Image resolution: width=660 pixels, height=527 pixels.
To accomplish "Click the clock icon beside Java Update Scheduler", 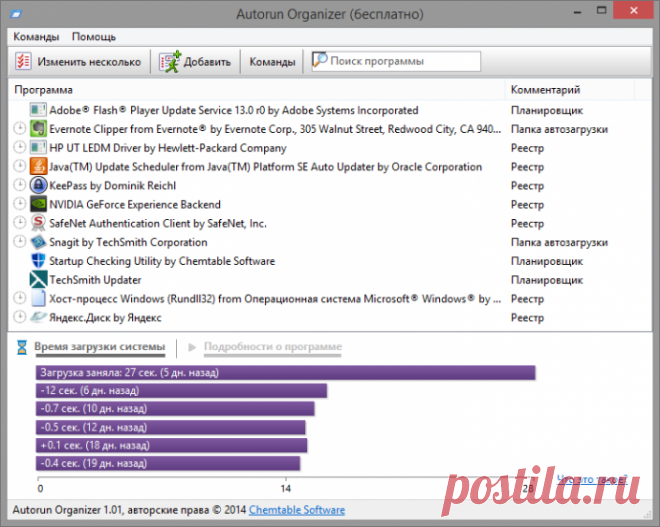I will [x=19, y=166].
